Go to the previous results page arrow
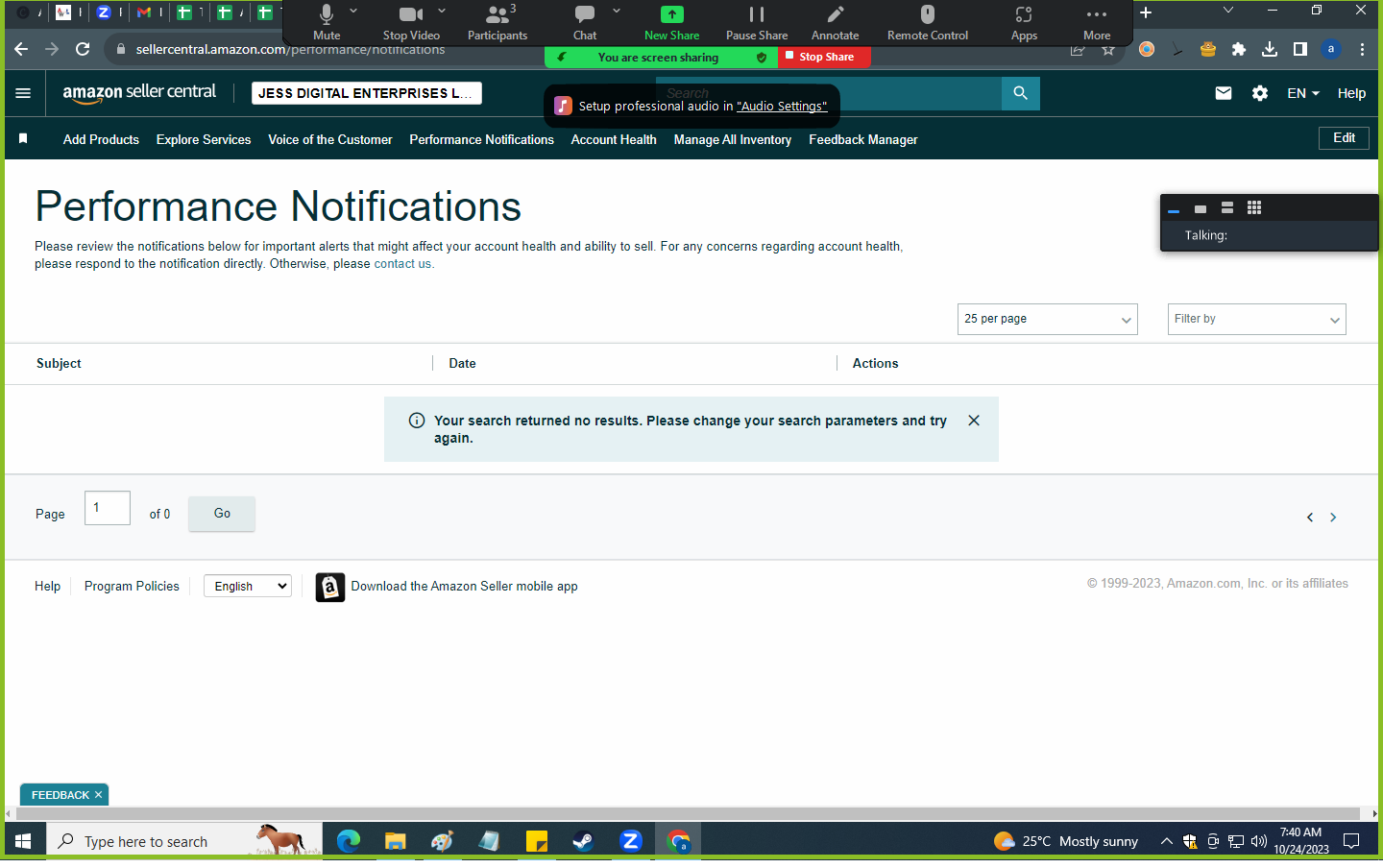The image size is (1383, 868). point(1310,518)
